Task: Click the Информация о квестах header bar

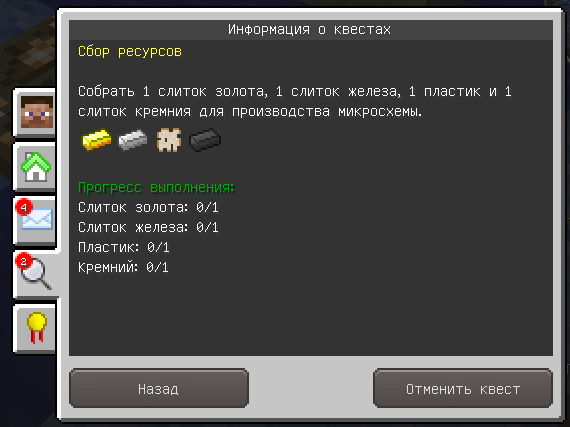Action: [311, 30]
